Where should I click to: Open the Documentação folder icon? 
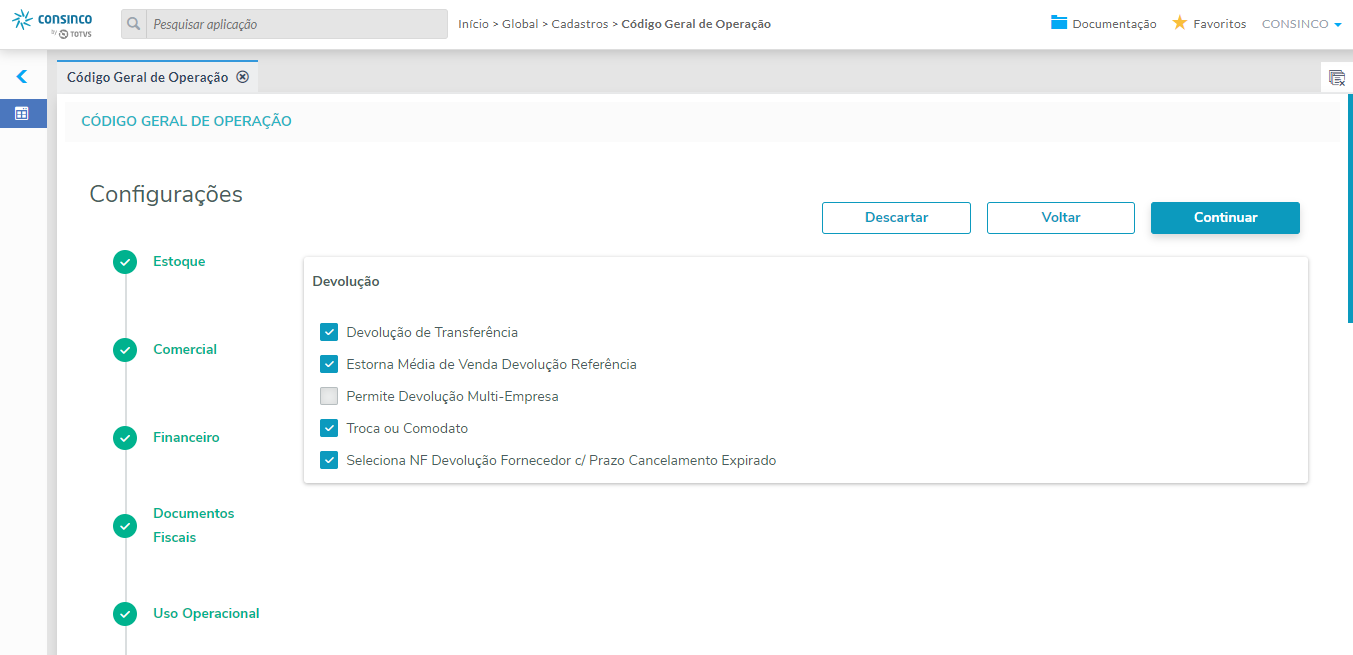pyautogui.click(x=1059, y=23)
